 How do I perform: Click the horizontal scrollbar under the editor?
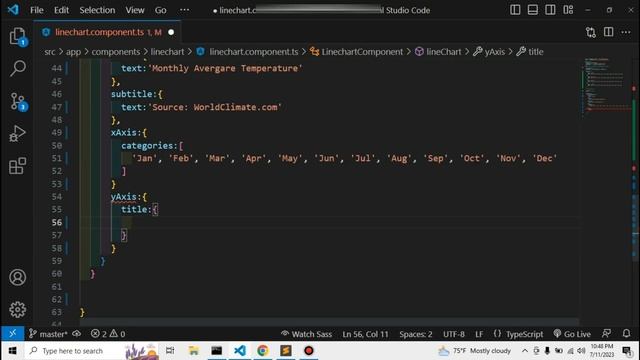(330, 322)
